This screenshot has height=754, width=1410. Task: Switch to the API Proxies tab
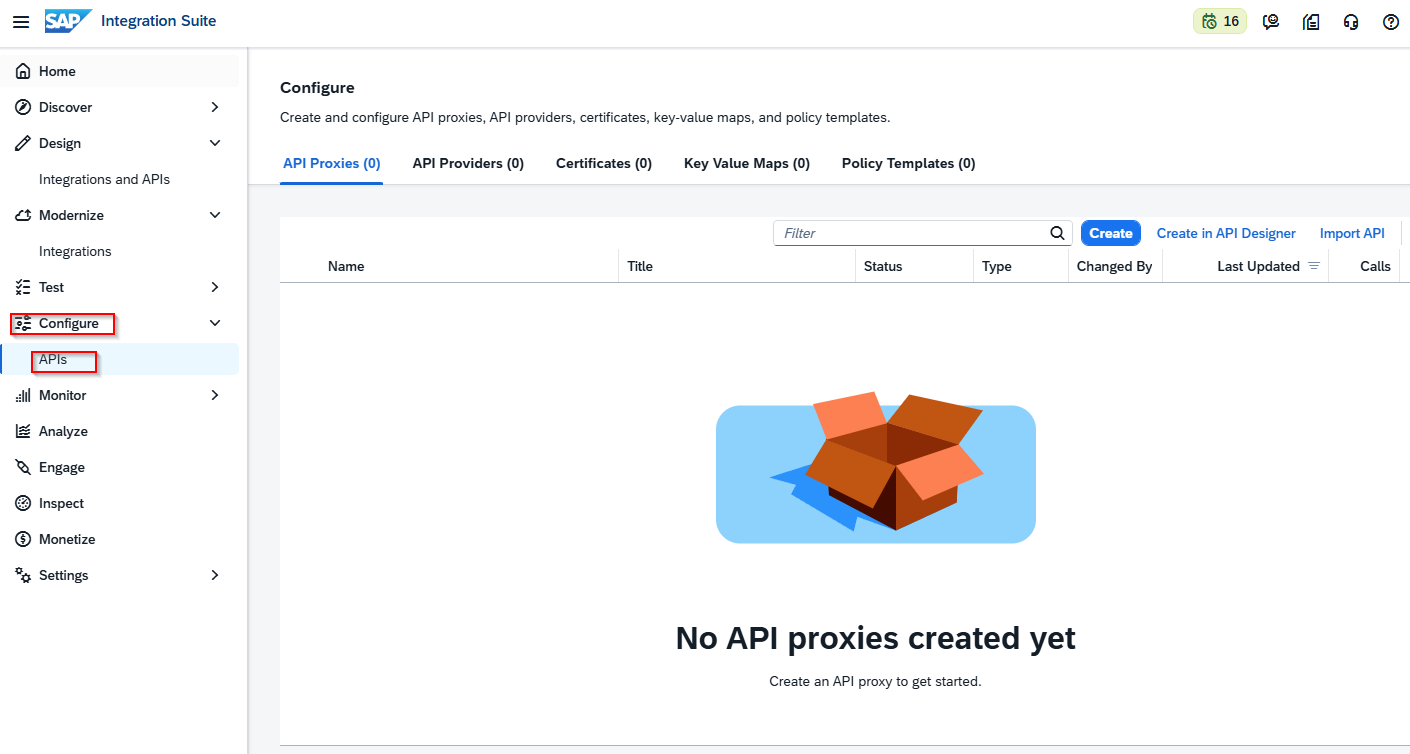pyautogui.click(x=332, y=163)
